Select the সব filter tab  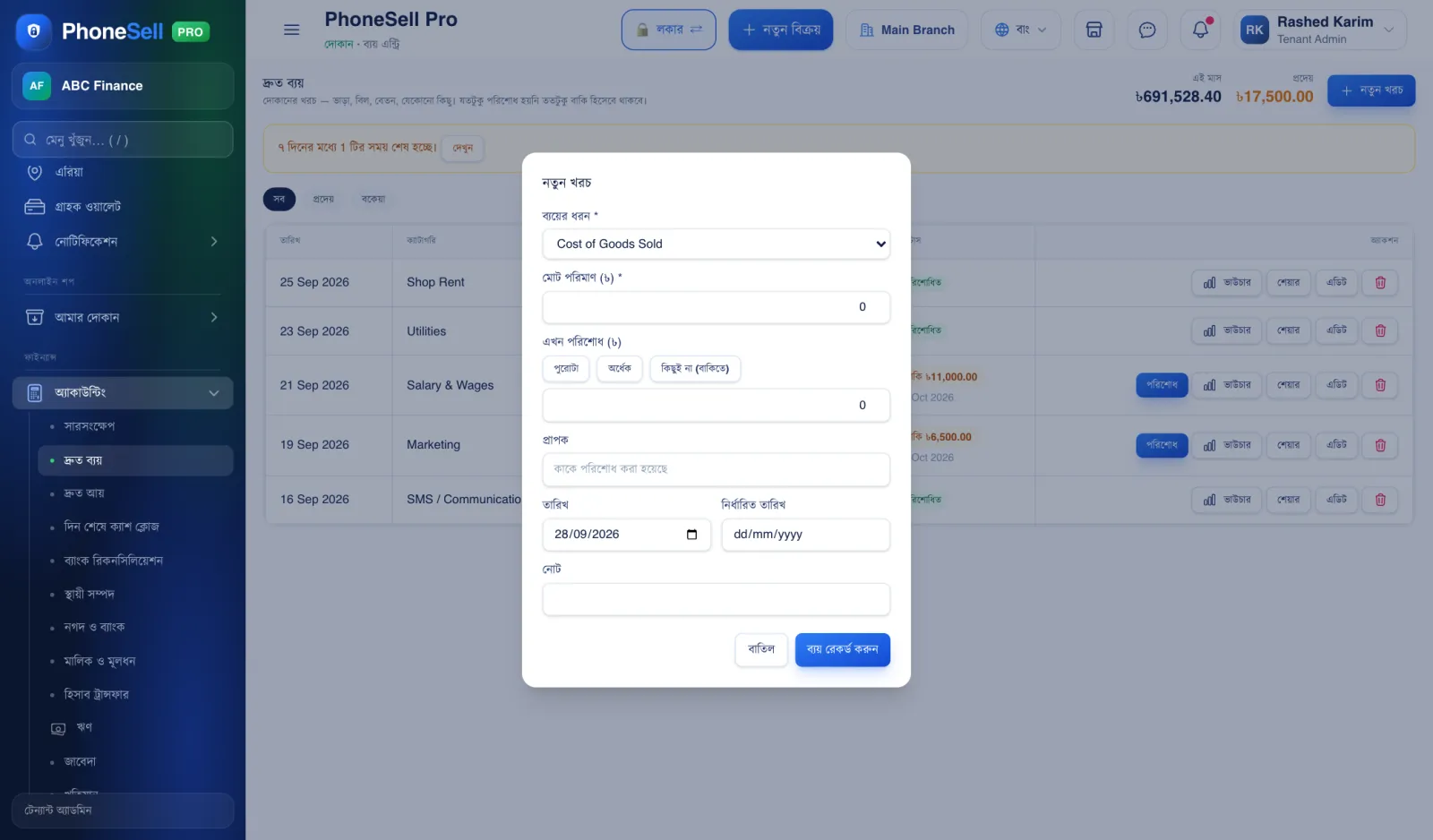click(x=279, y=199)
